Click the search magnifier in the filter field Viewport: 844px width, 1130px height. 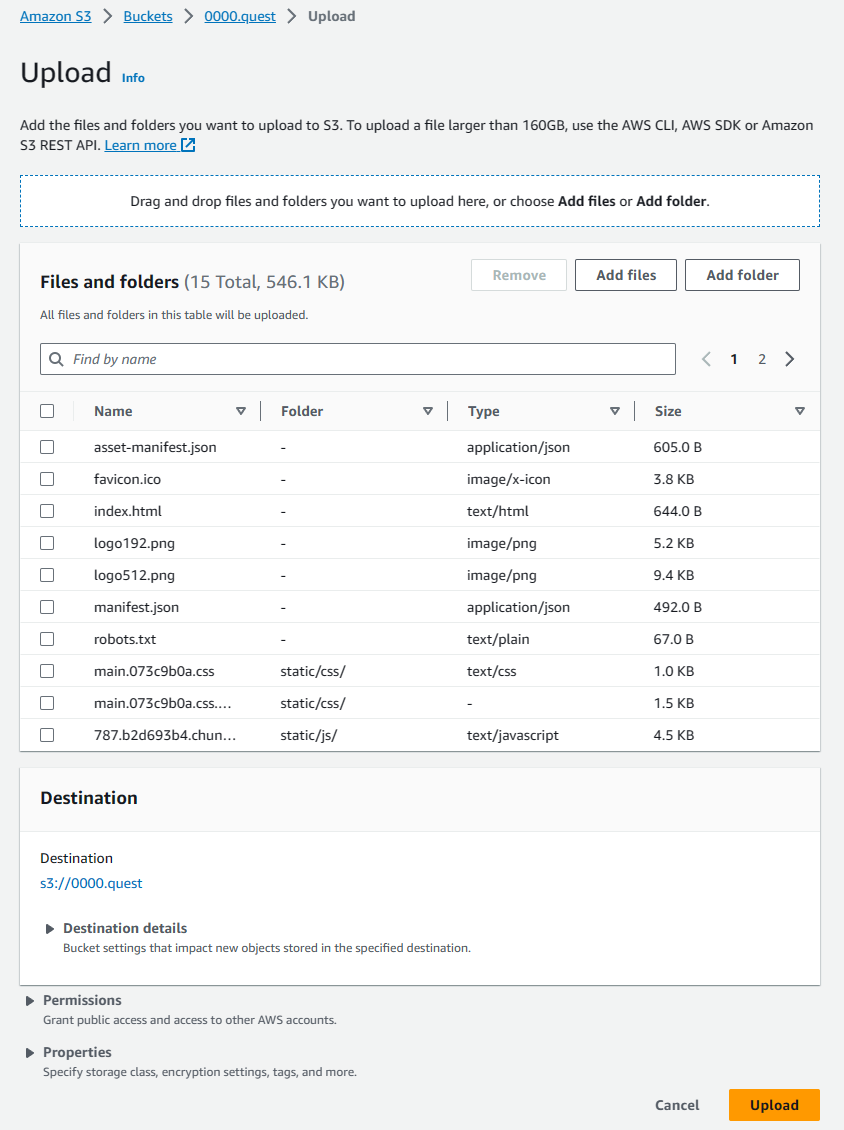click(57, 358)
